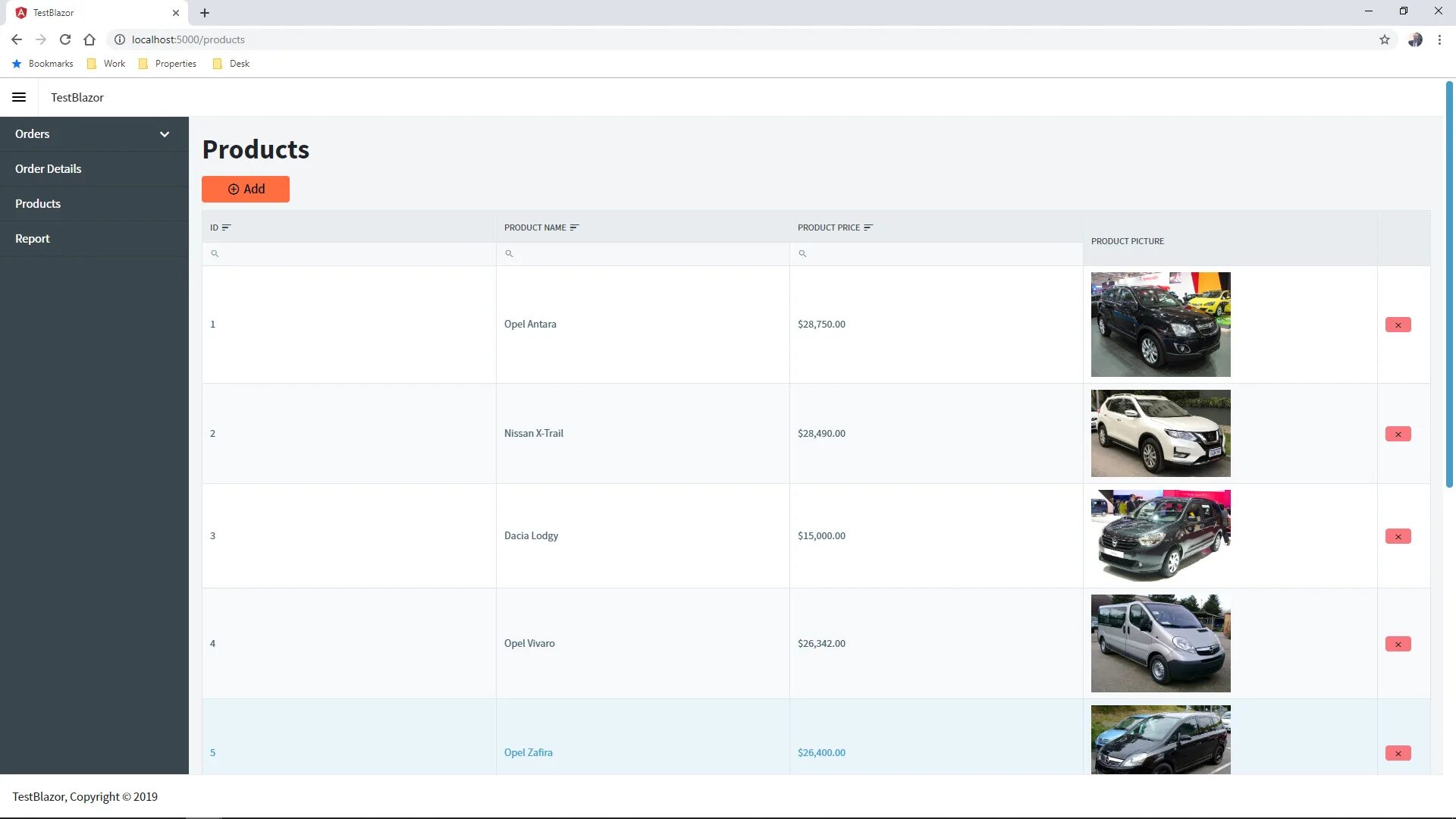
Task: Navigate to the Report section
Action: (32, 238)
